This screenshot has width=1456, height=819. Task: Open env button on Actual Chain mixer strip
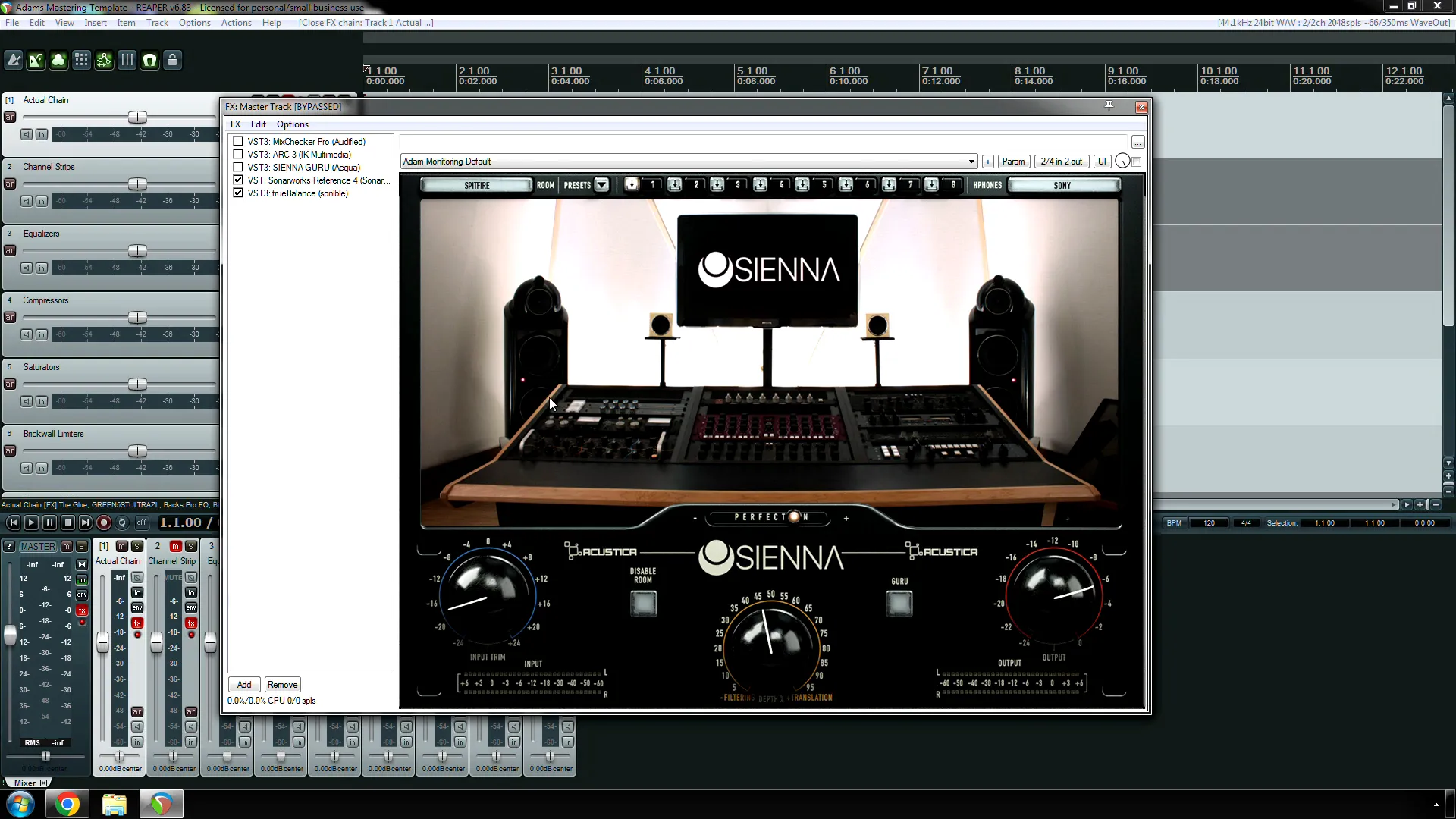(137, 607)
